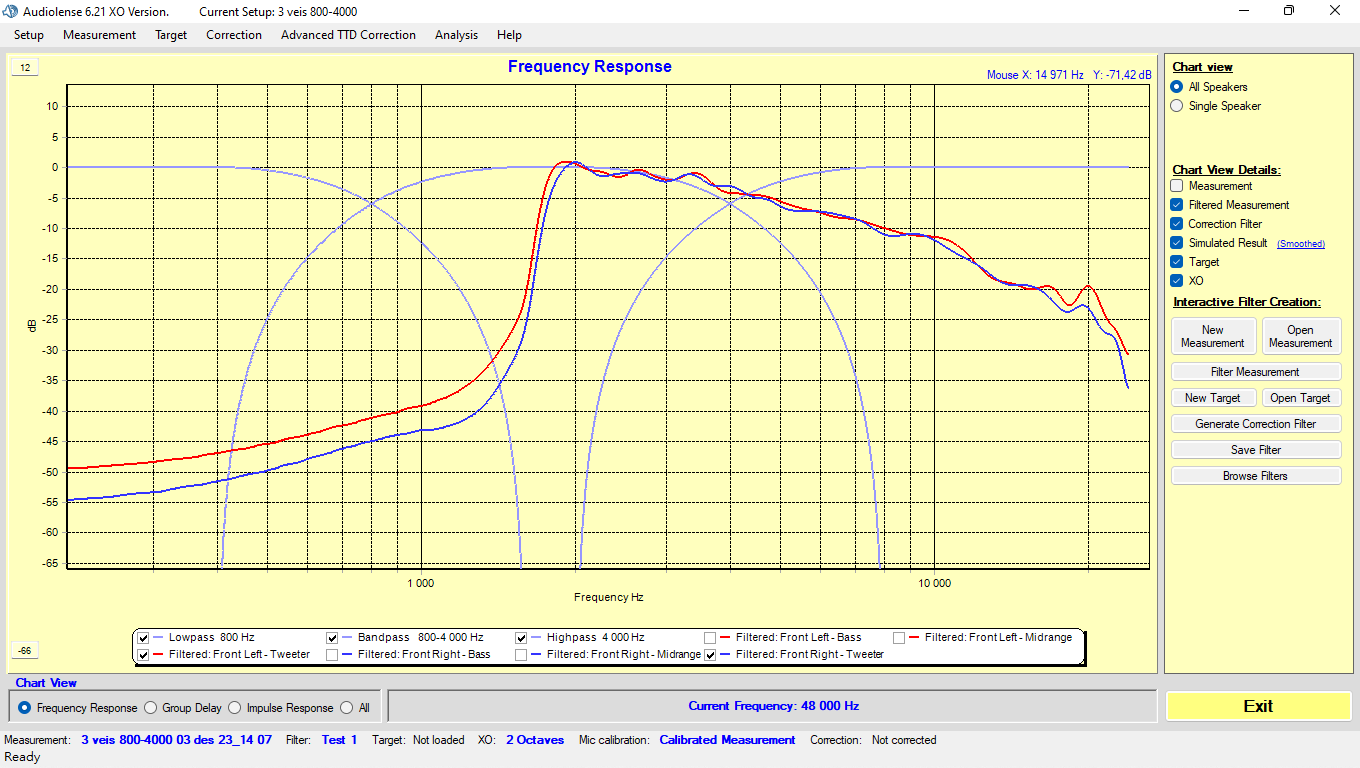This screenshot has height=768, width=1360.
Task: Check Filtered: Front Left - Midrange legend checkbox
Action: (x=900, y=638)
